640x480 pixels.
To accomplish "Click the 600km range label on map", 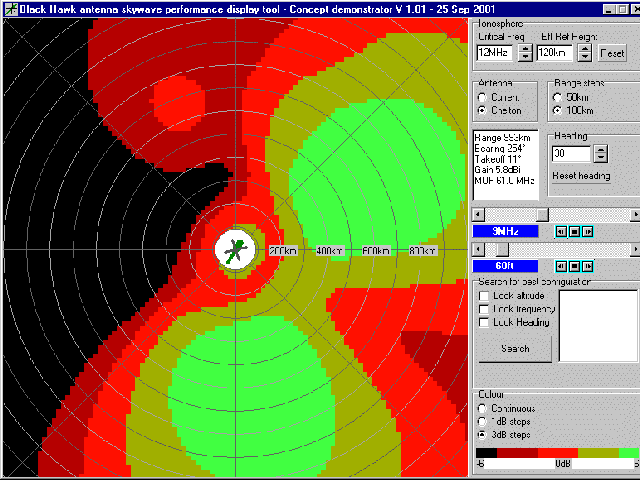I will 376,251.
